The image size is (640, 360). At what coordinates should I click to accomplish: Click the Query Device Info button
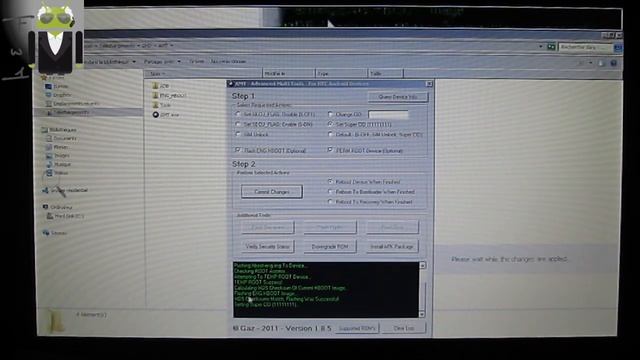398,97
